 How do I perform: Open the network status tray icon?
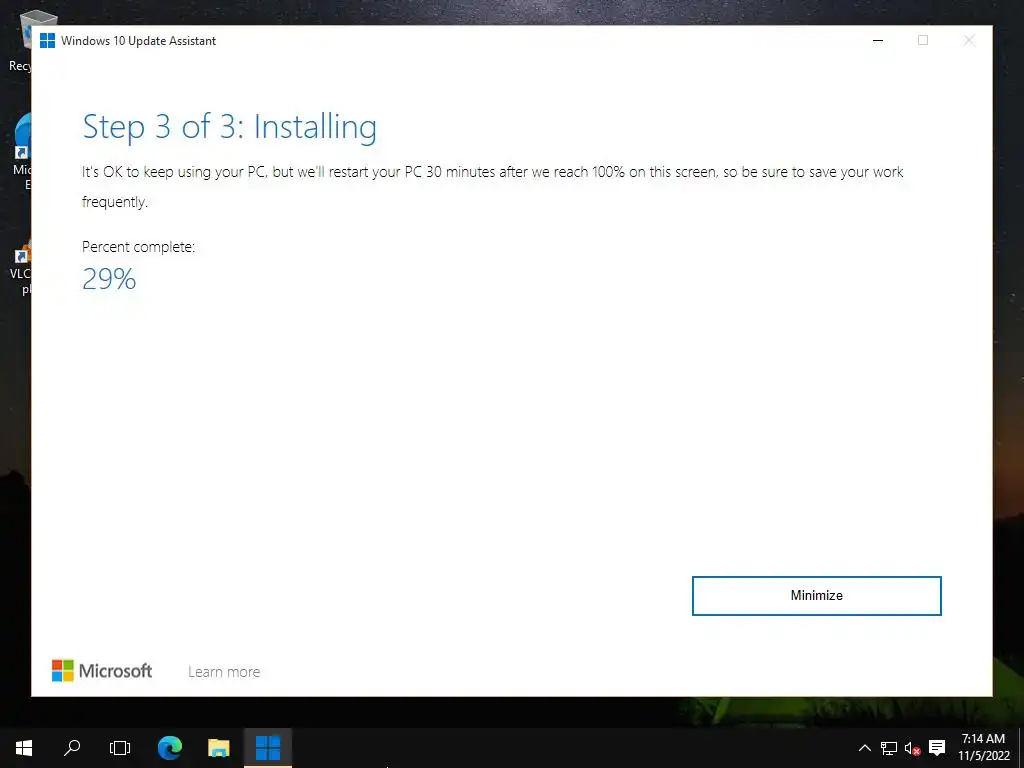click(x=889, y=748)
